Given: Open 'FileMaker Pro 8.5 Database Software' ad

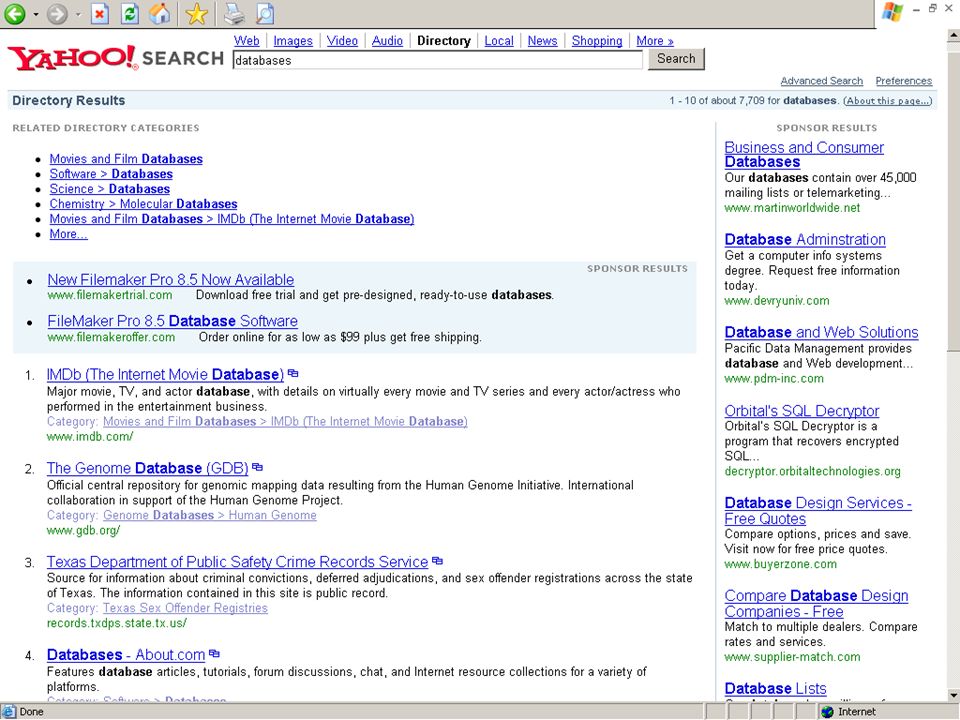Looking at the screenshot, I should tap(173, 321).
